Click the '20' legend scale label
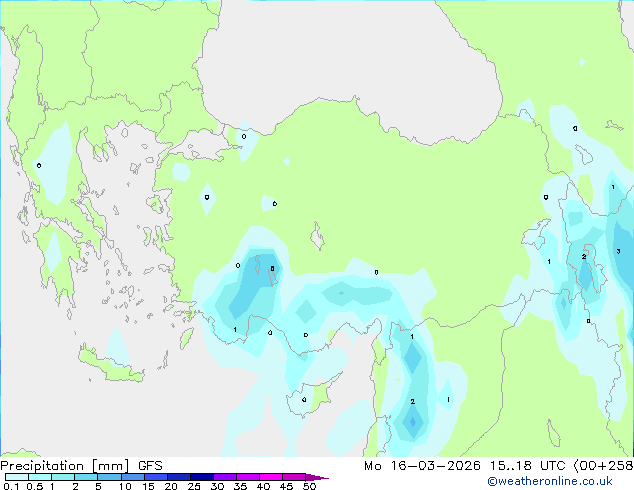The image size is (634, 490). tap(171, 486)
